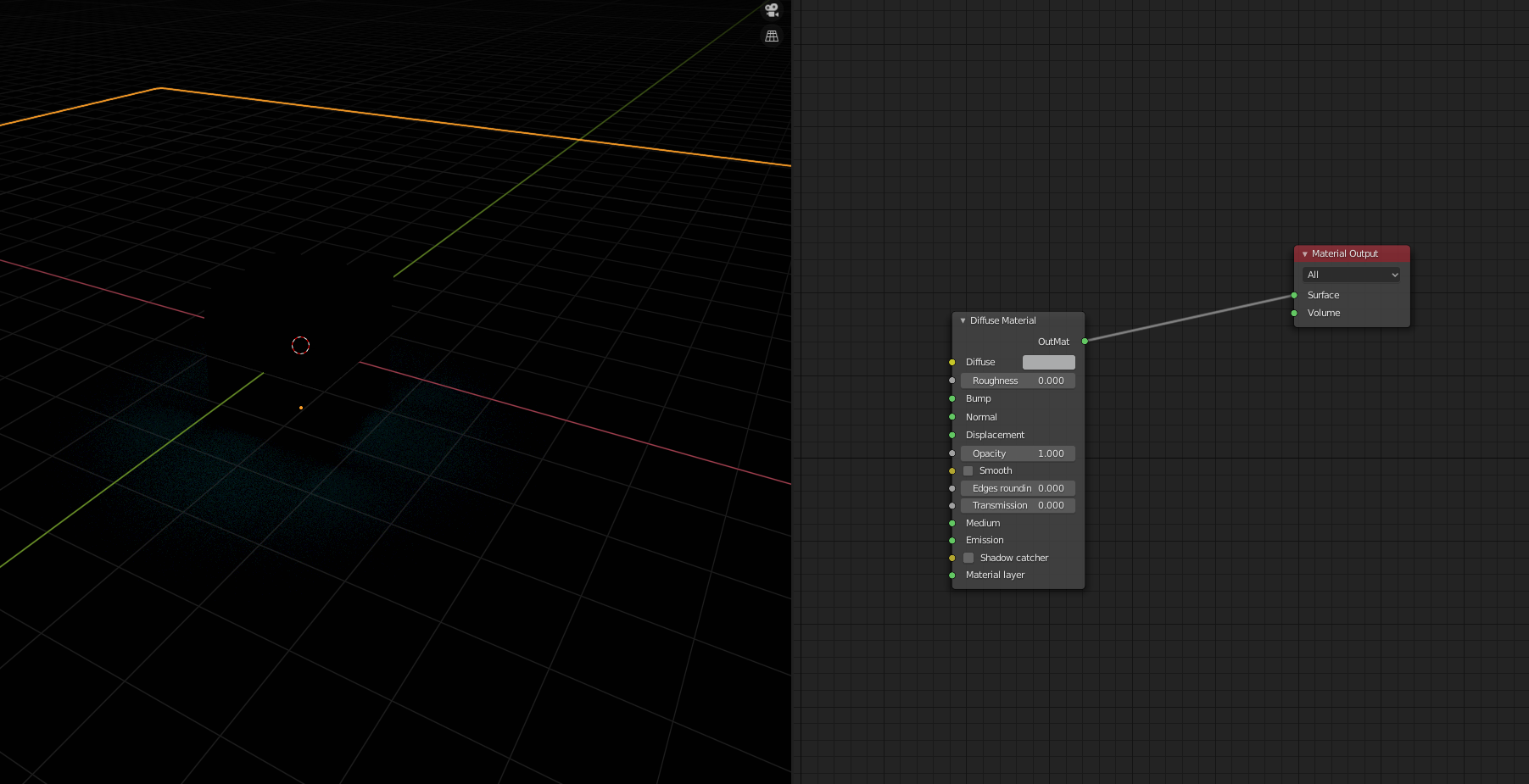Click the OutMat output socket
Image resolution: width=1529 pixels, height=784 pixels.
click(1085, 342)
